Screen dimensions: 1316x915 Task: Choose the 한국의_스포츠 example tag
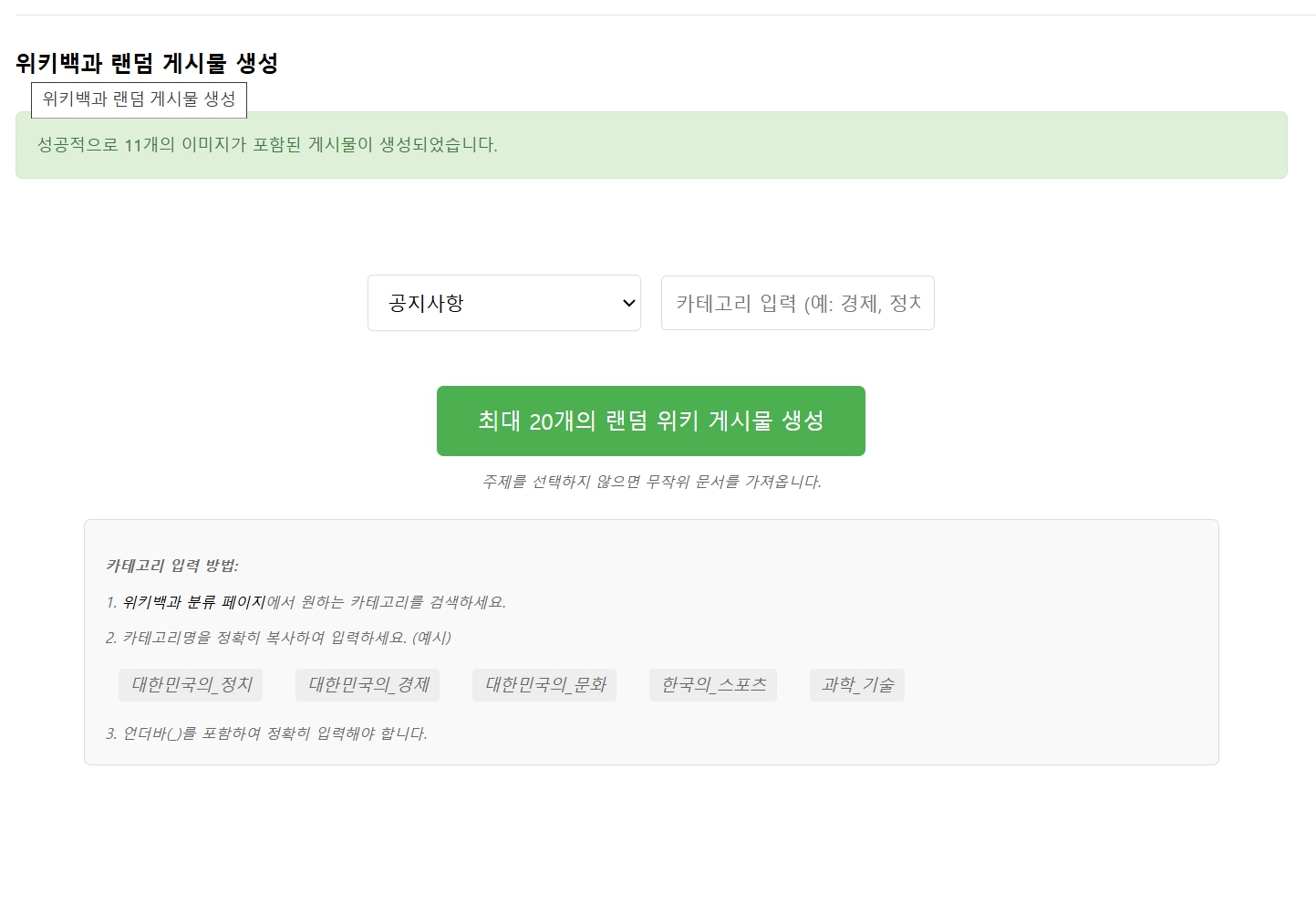(x=713, y=685)
